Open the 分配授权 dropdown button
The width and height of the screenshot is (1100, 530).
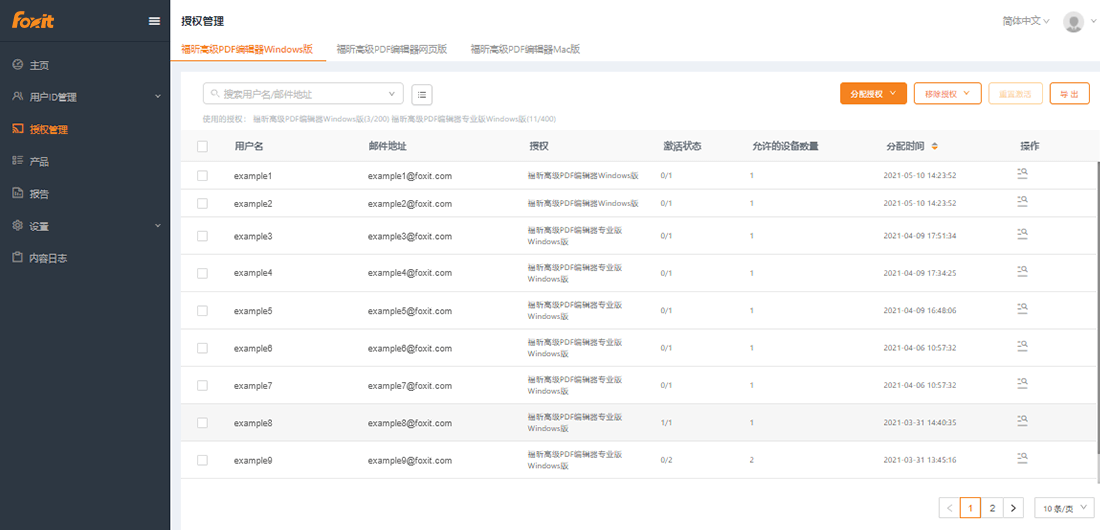(x=873, y=93)
